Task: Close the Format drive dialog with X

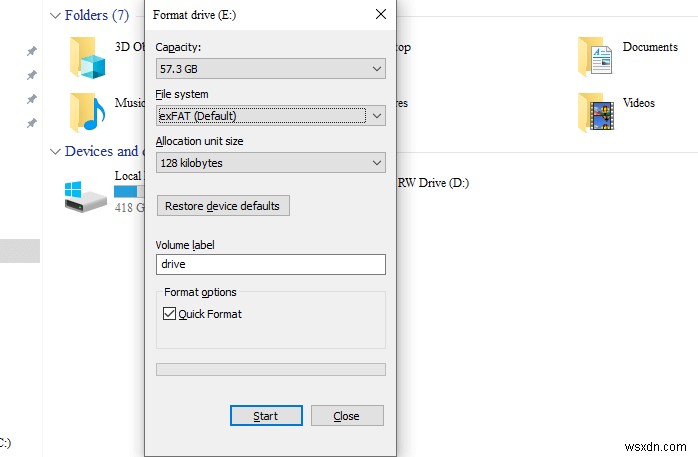Action: coord(380,15)
